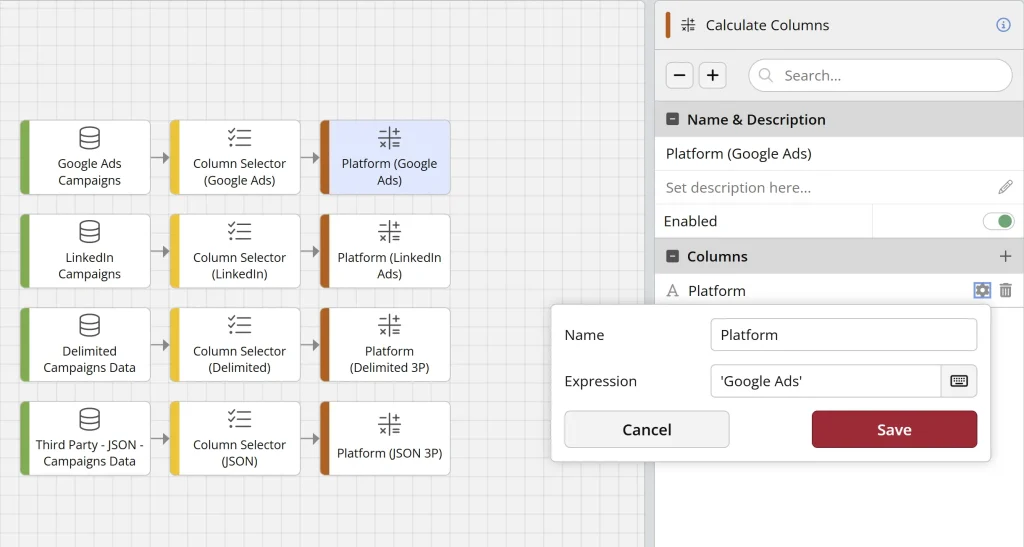Cancel the column edit dialog
1024x547 pixels.
coord(647,430)
